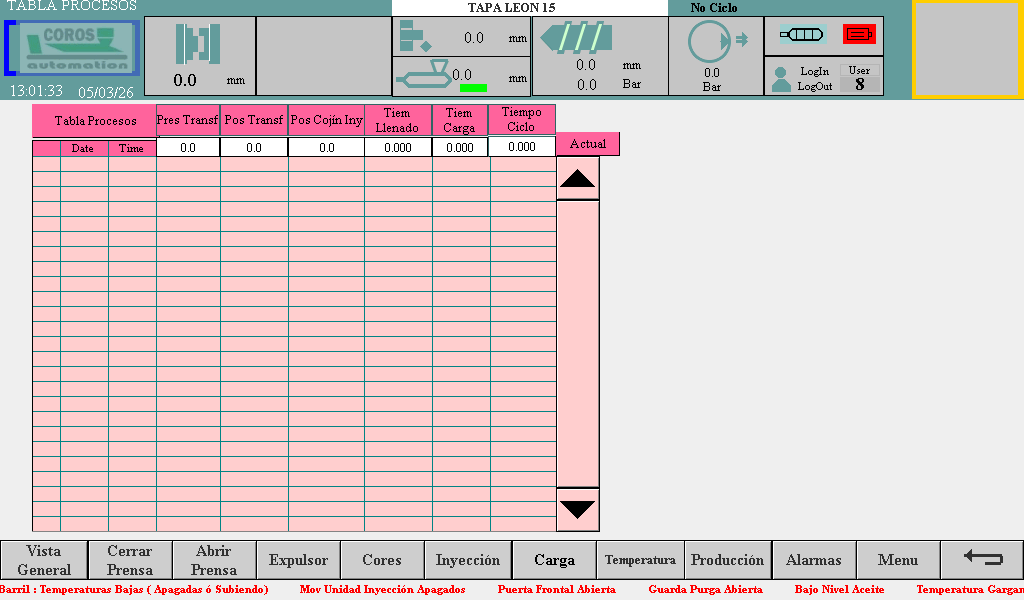Select the Pres Transf value field
Image resolution: width=1024 pixels, height=600 pixels.
click(x=188, y=147)
